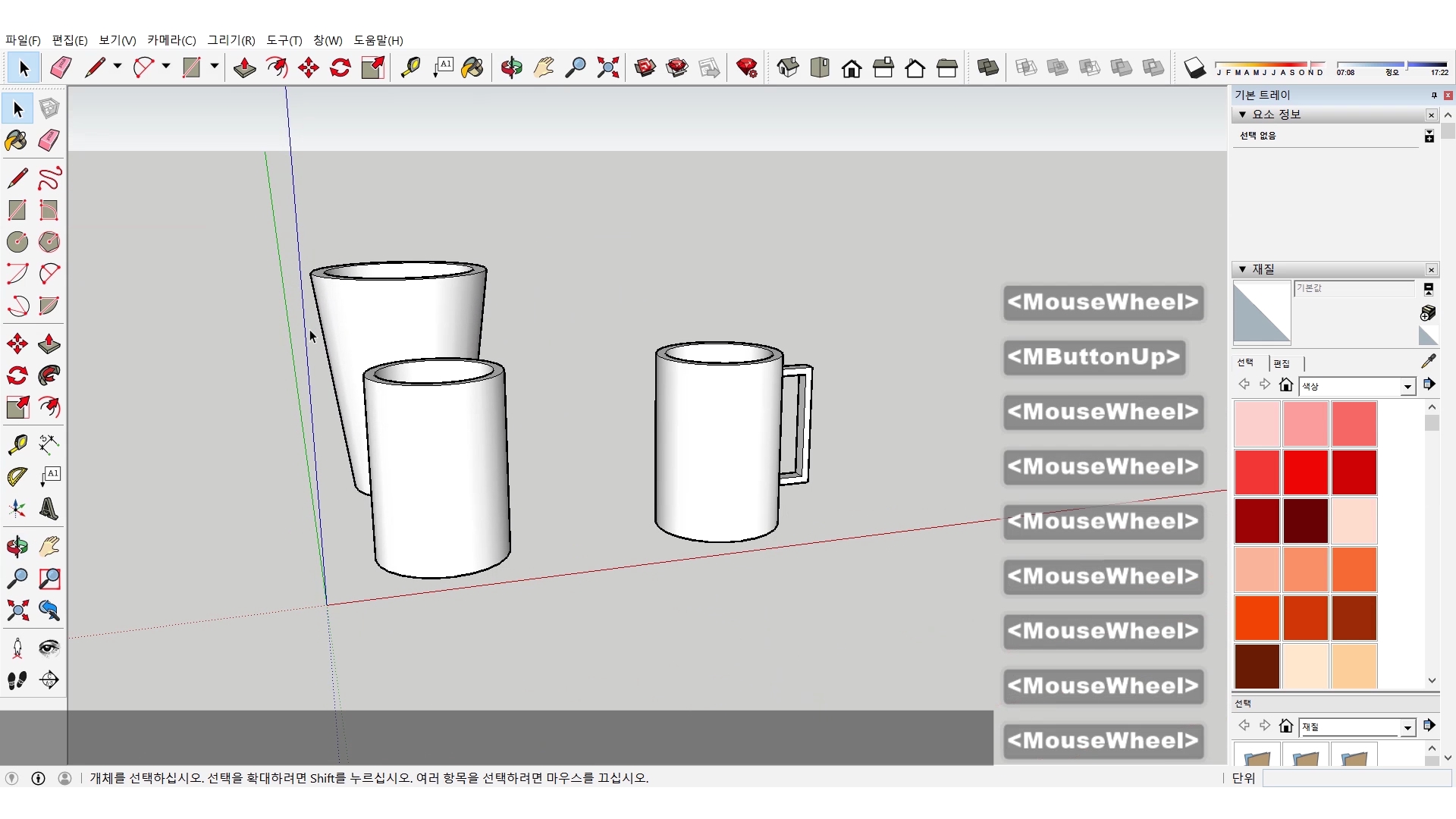Pick the bright red color swatch
The image size is (1456, 819).
(1305, 472)
